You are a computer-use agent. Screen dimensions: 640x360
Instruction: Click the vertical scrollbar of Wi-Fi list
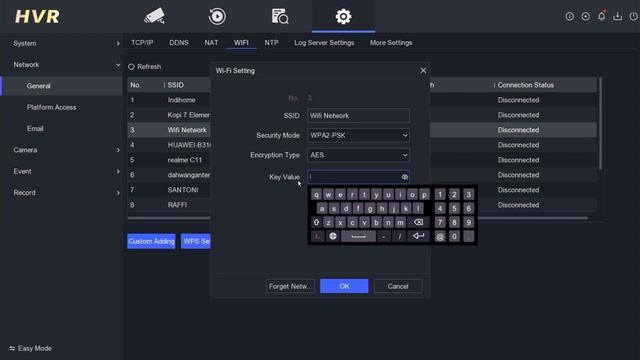[x=600, y=123]
